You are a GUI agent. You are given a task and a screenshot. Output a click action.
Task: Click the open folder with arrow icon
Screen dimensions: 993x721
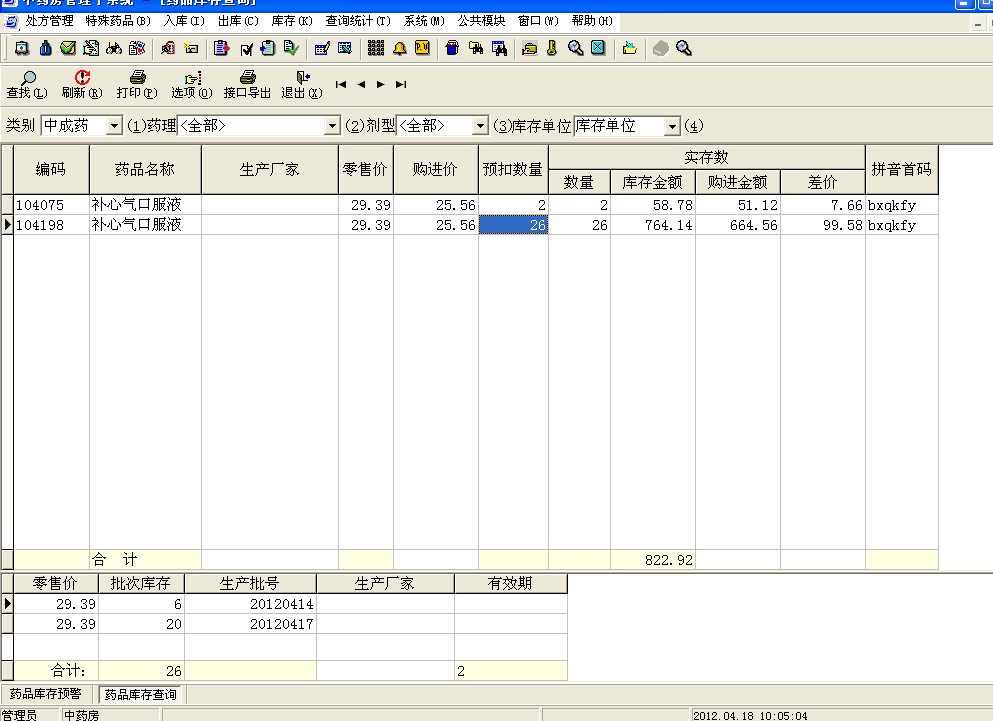(629, 48)
